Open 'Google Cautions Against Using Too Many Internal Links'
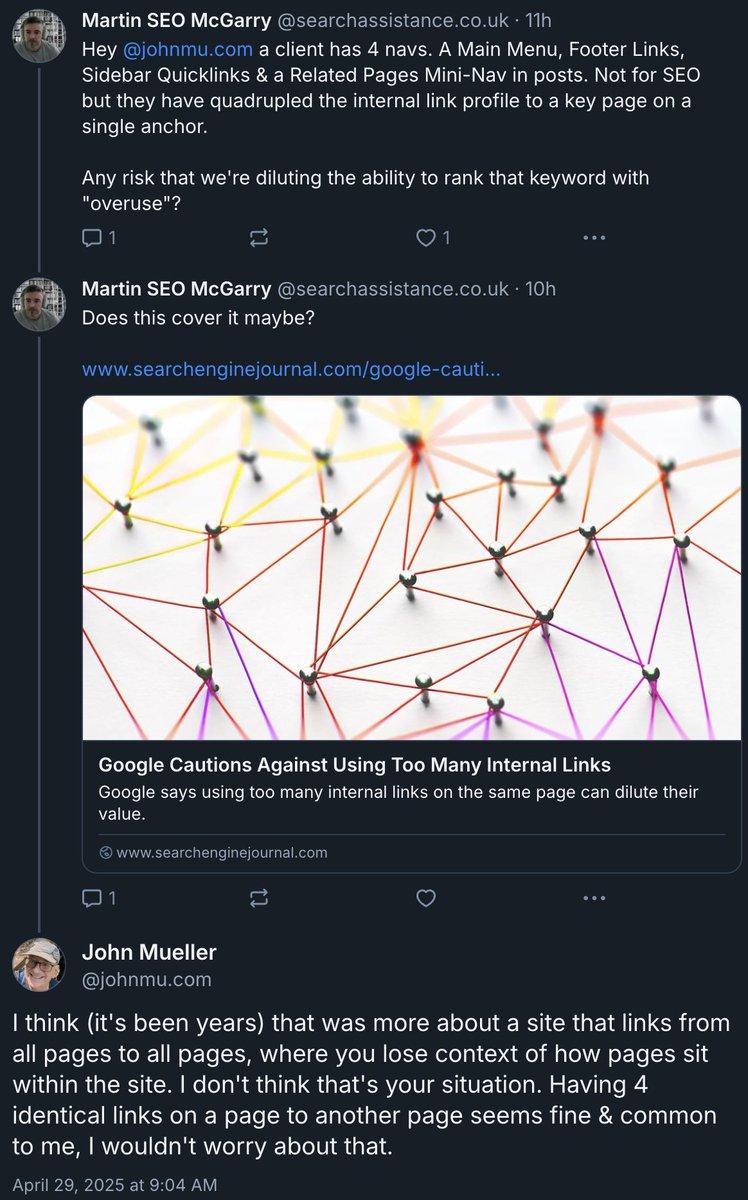This screenshot has height=1200, width=748. click(x=354, y=765)
